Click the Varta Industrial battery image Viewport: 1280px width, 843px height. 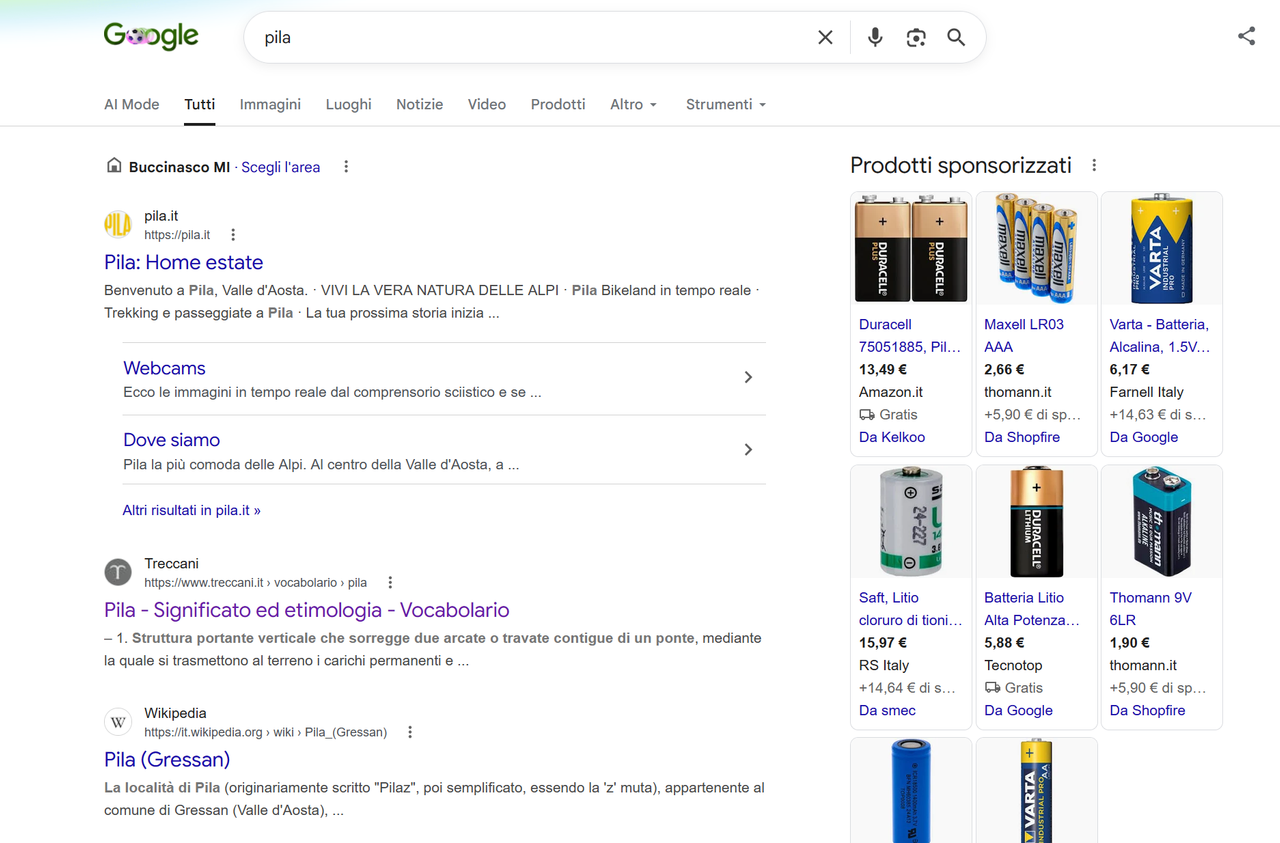(x=1162, y=248)
